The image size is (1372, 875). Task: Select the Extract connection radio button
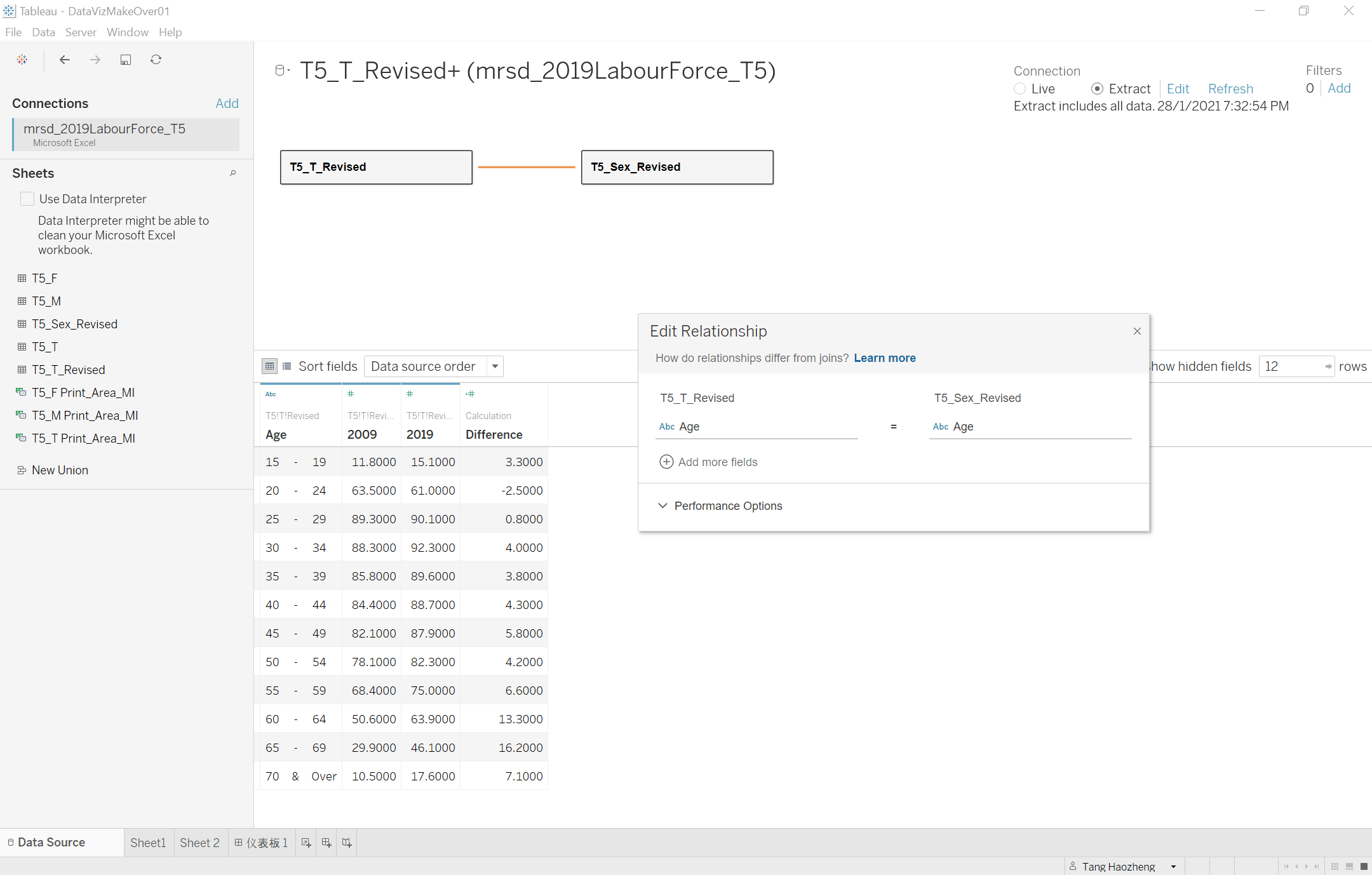click(x=1097, y=89)
